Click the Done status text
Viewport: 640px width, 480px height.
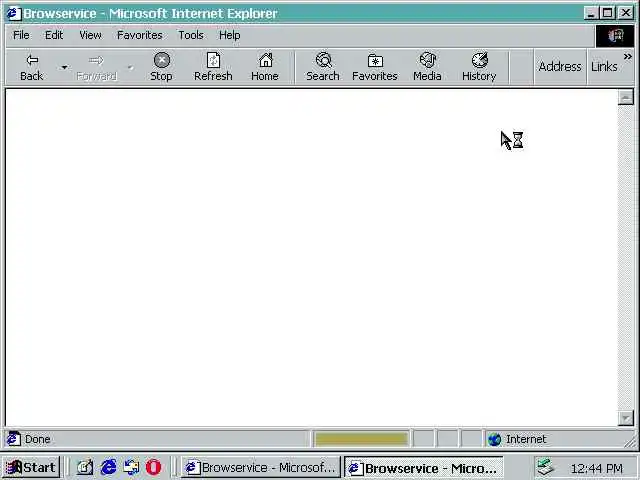(38, 440)
